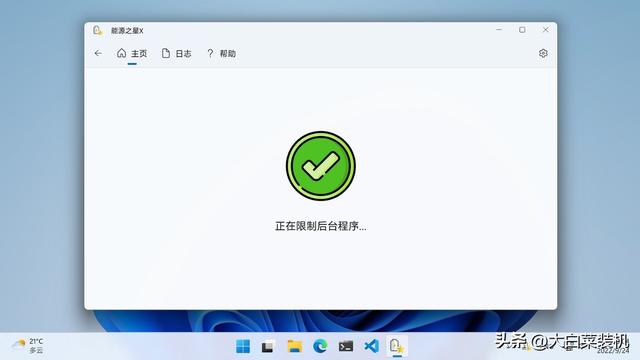640x360 pixels.
Task: Open settings via the gear icon
Action: (543, 53)
